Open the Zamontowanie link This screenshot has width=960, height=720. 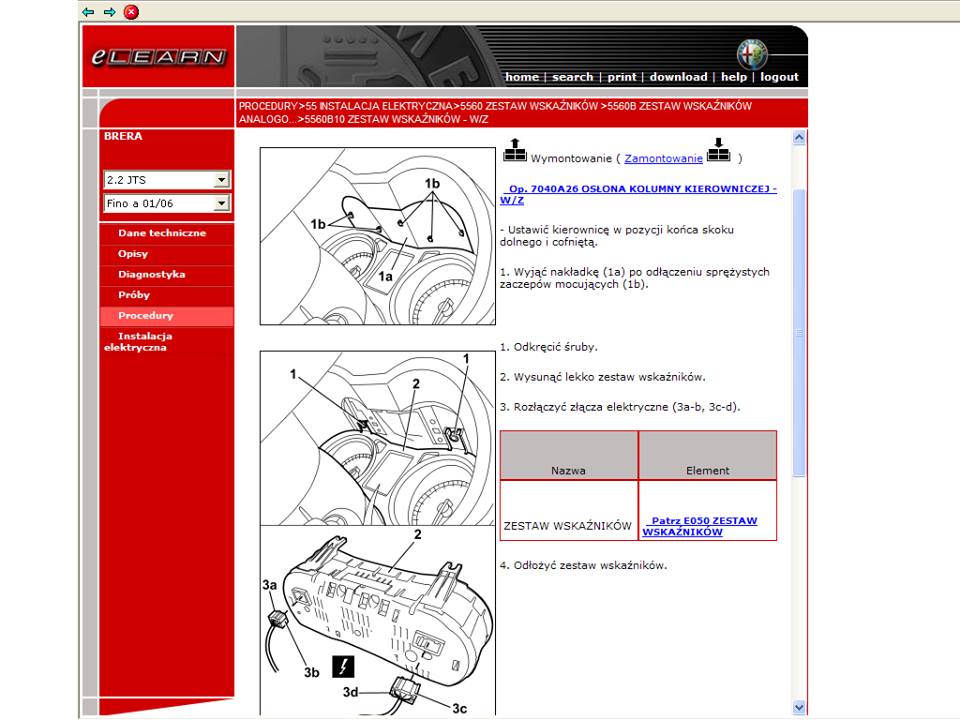pos(663,159)
